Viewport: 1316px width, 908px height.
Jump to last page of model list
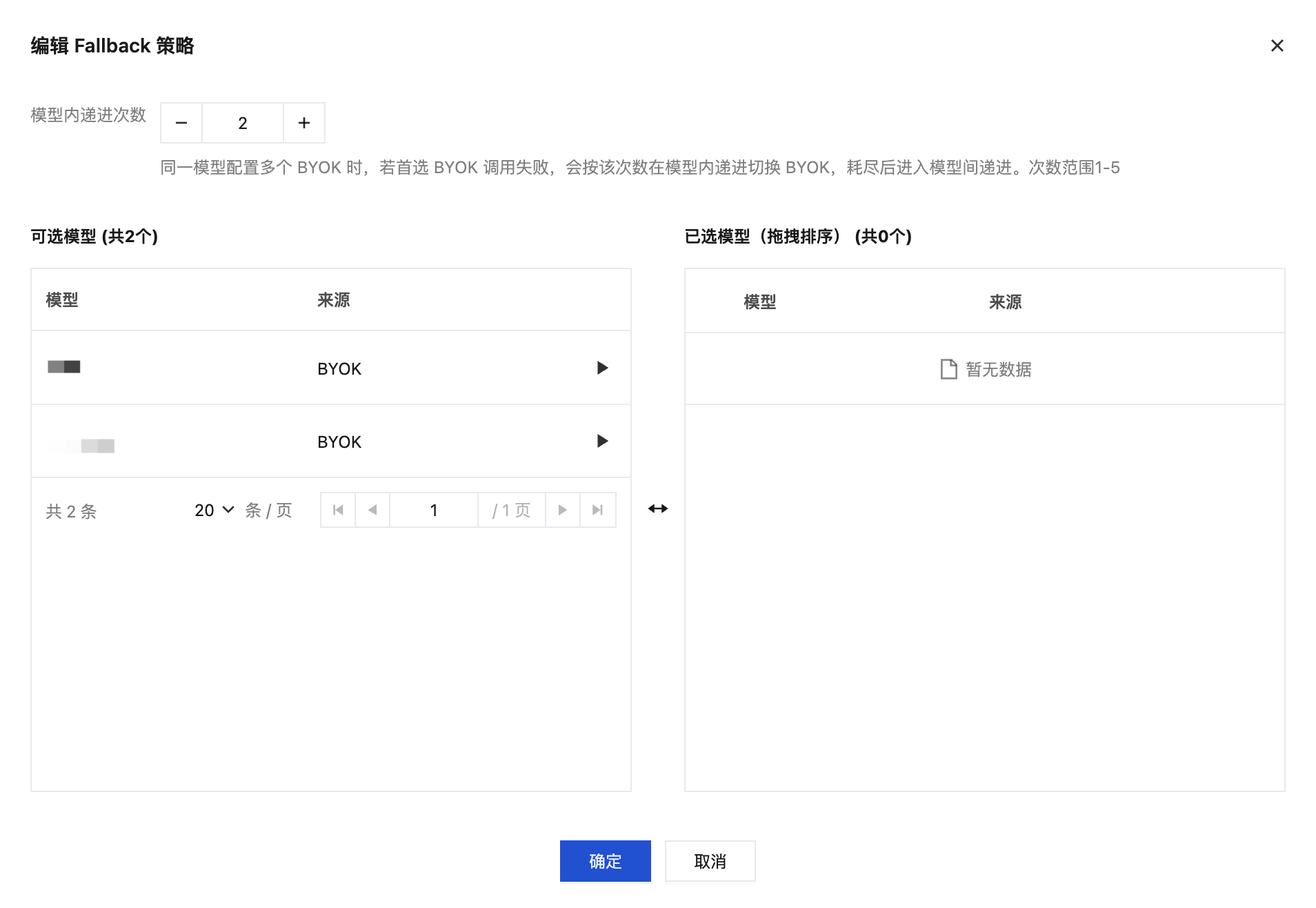(598, 510)
